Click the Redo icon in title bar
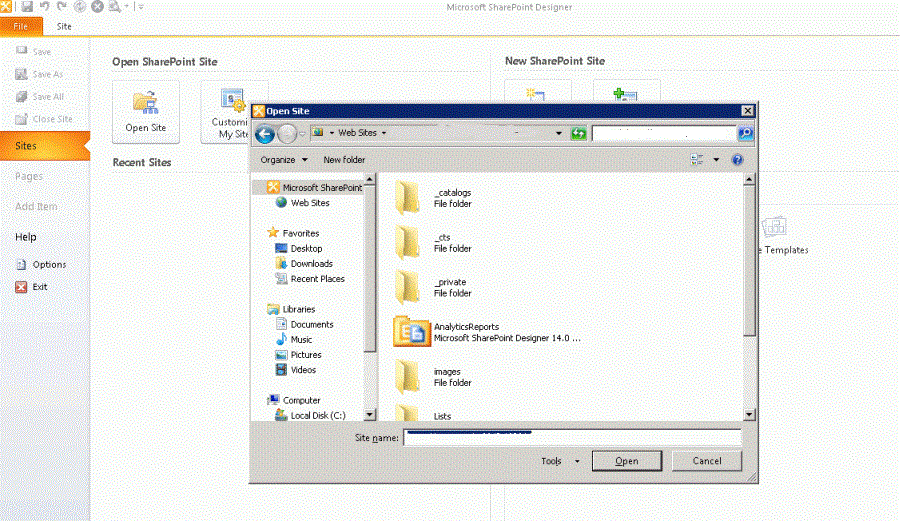900x521 pixels. pos(61,7)
